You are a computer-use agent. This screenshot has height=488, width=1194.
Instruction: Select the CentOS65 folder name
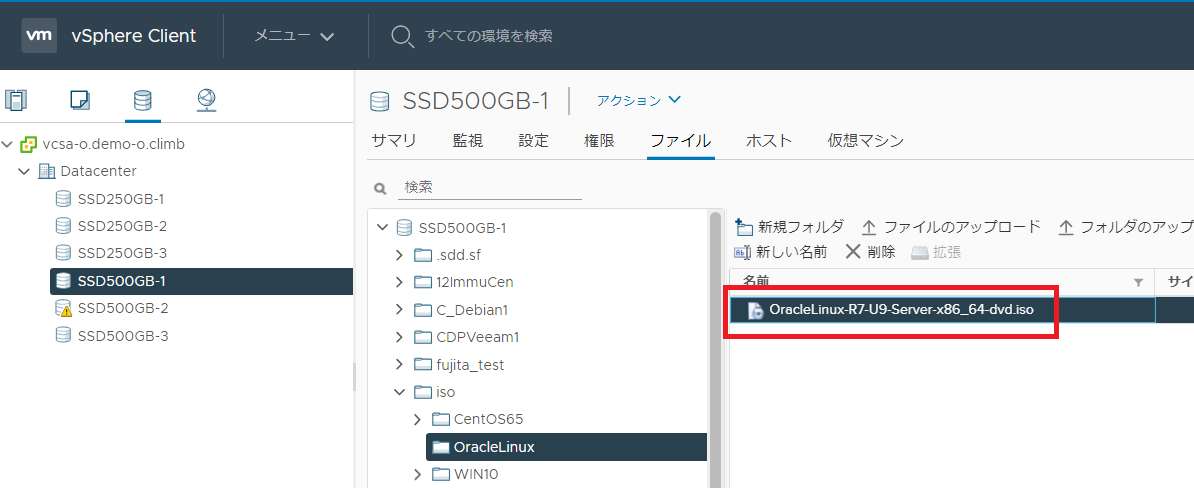pyautogui.click(x=488, y=419)
